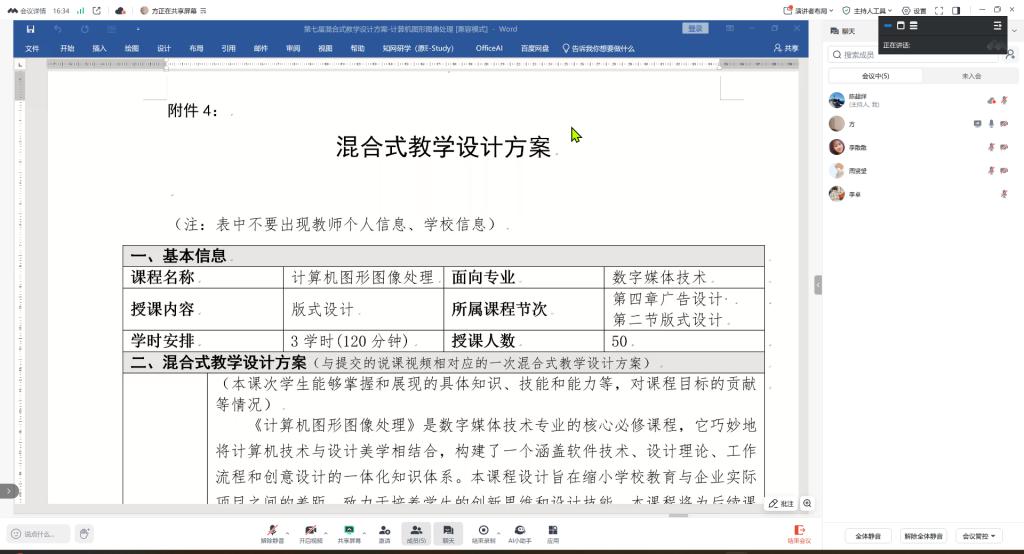Select list view in floating speaker widget
1024x554 pixels.
914,25
